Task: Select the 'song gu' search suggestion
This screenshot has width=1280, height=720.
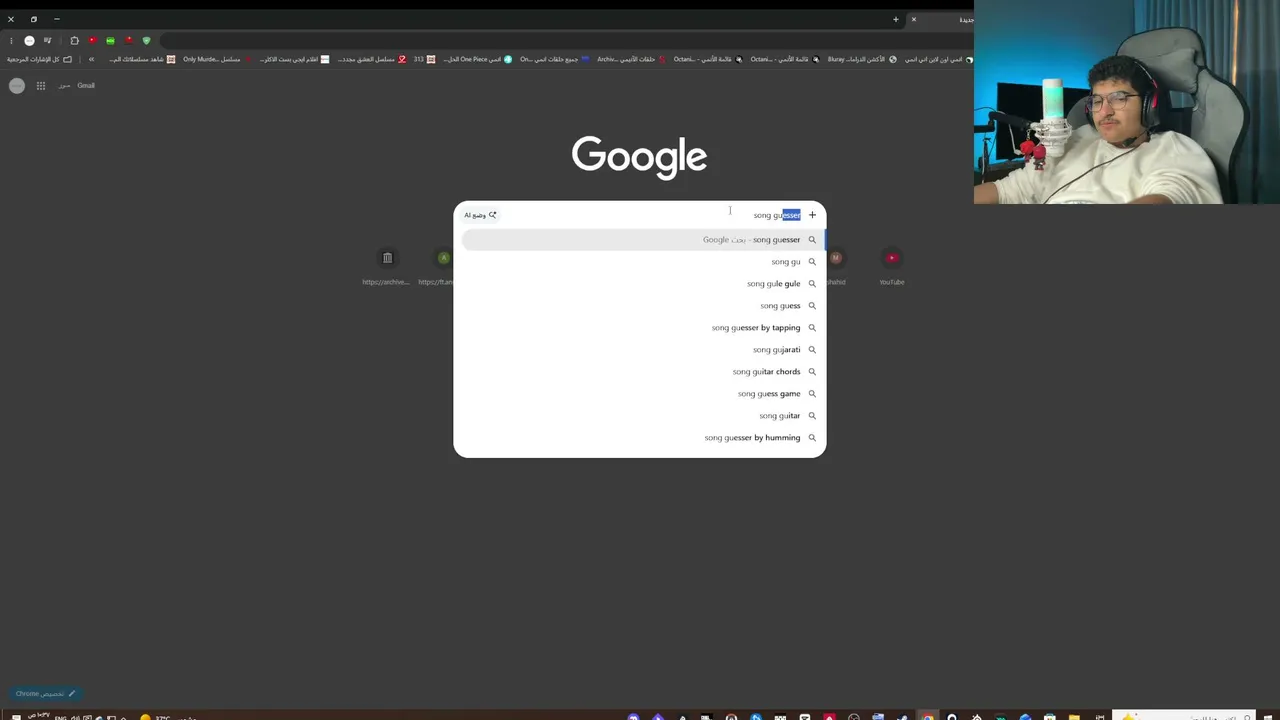Action: (640, 262)
